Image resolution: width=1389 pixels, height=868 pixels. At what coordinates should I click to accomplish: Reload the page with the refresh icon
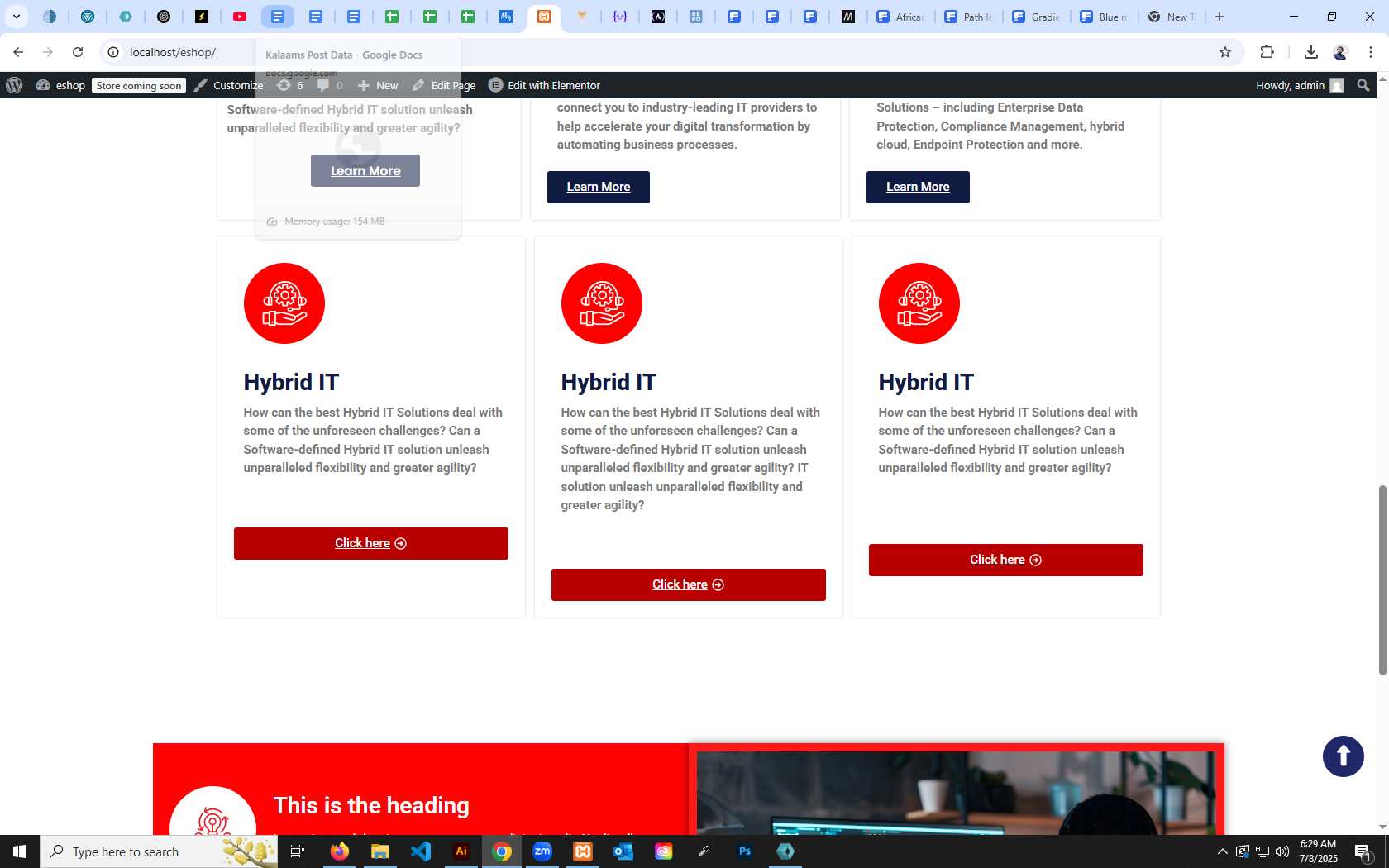(78, 52)
